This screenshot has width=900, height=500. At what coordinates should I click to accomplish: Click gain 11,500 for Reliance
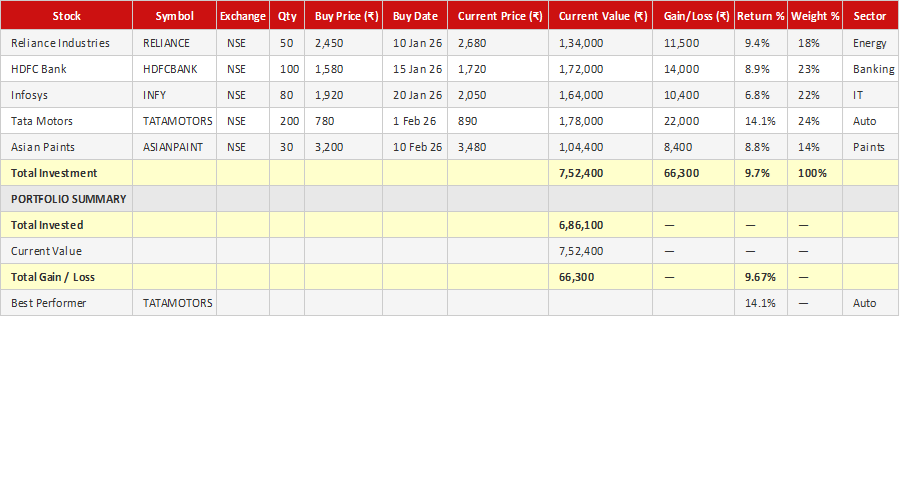pos(693,43)
